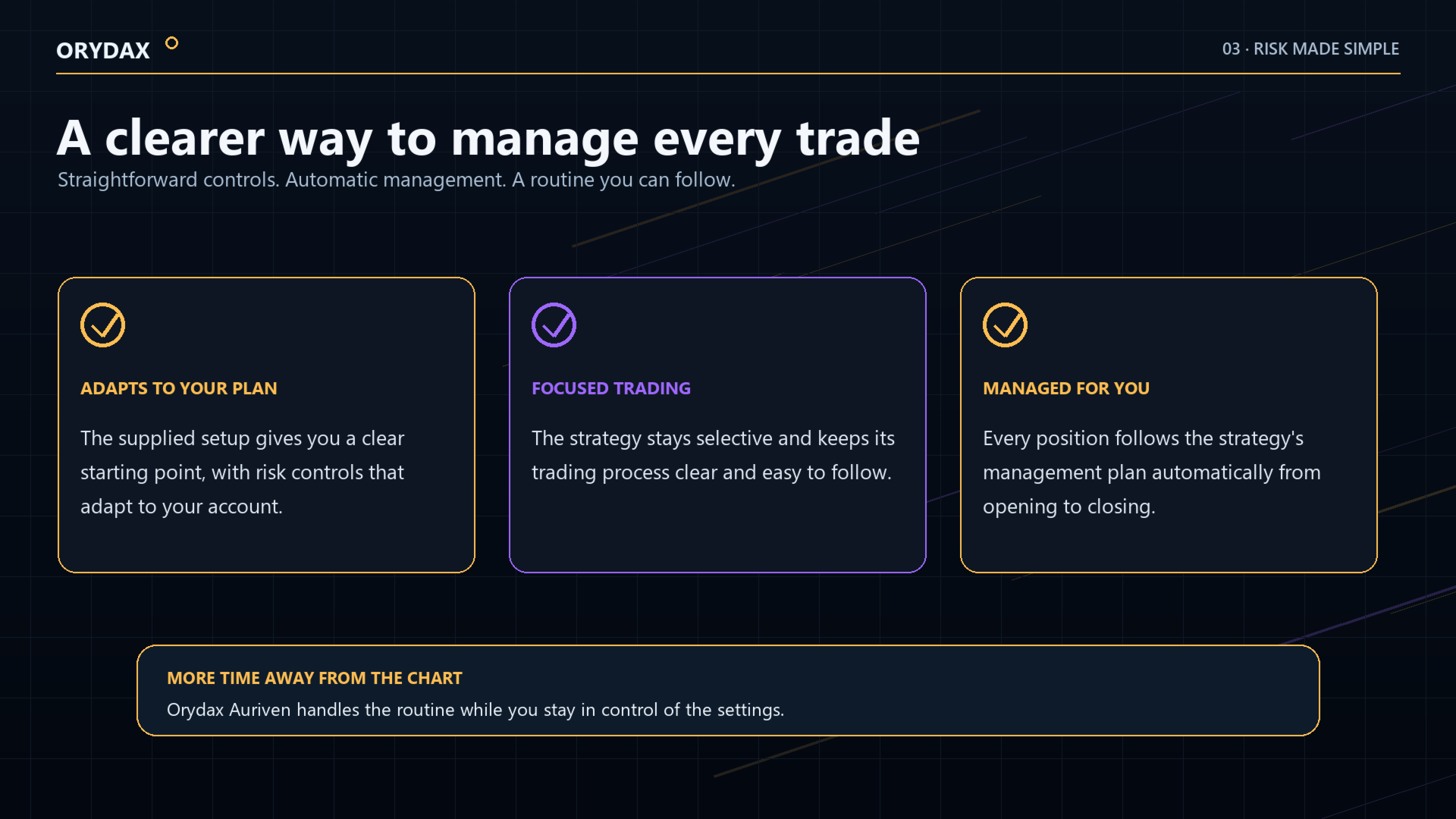
Task: Select the 'Focused Trading' heading
Action: tap(611, 388)
